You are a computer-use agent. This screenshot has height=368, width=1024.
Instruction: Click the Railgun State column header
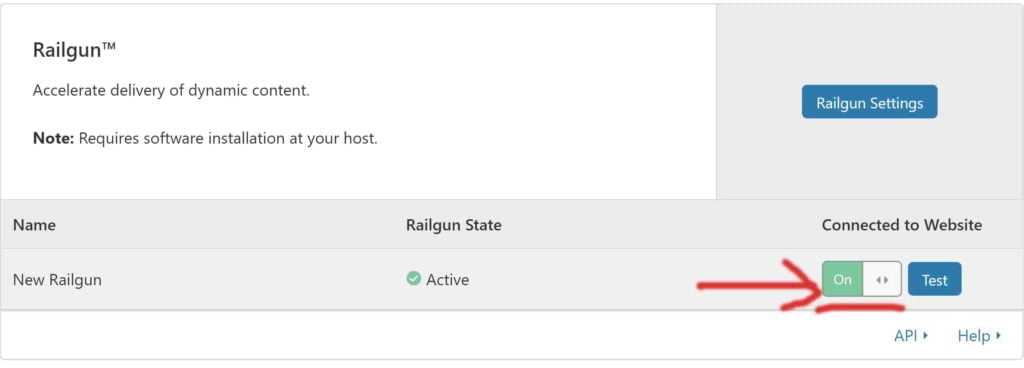coord(454,225)
